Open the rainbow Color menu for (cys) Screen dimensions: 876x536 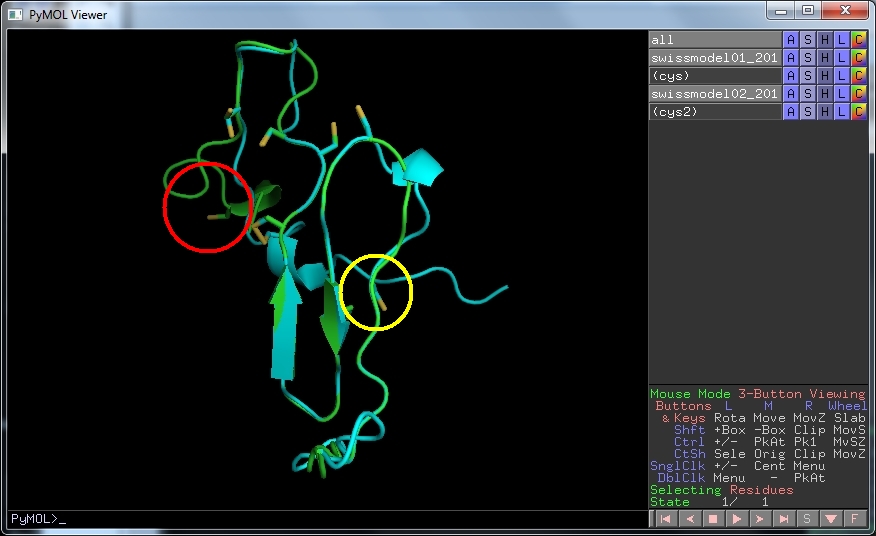859,76
